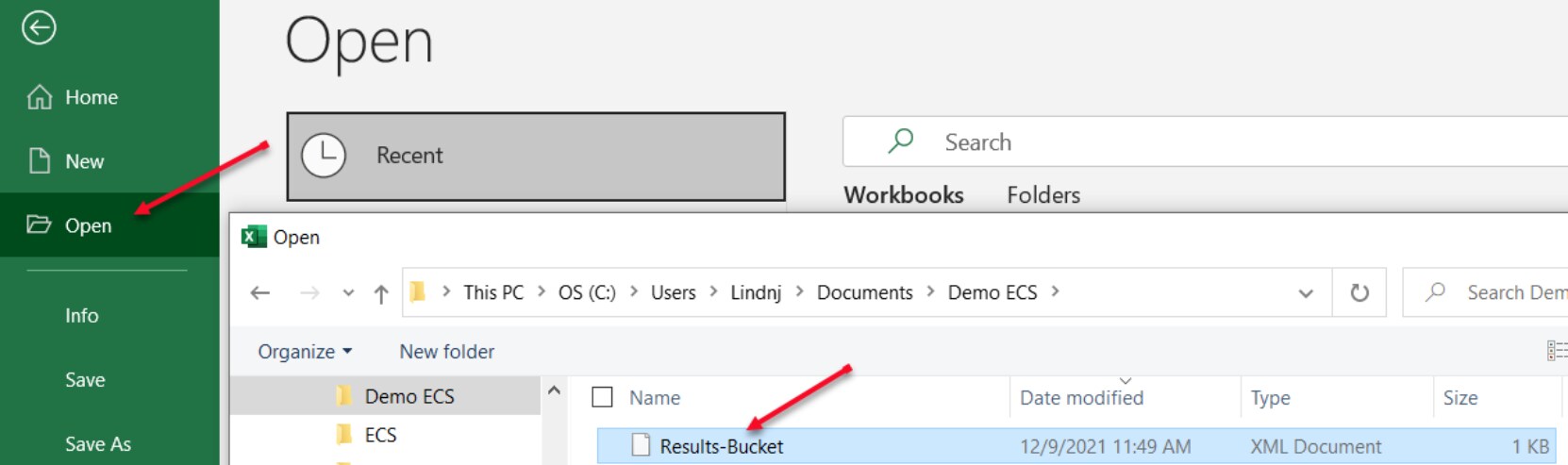Click the folder icon in the address bar
Screen dimensions: 1568x465
[x=418, y=292]
